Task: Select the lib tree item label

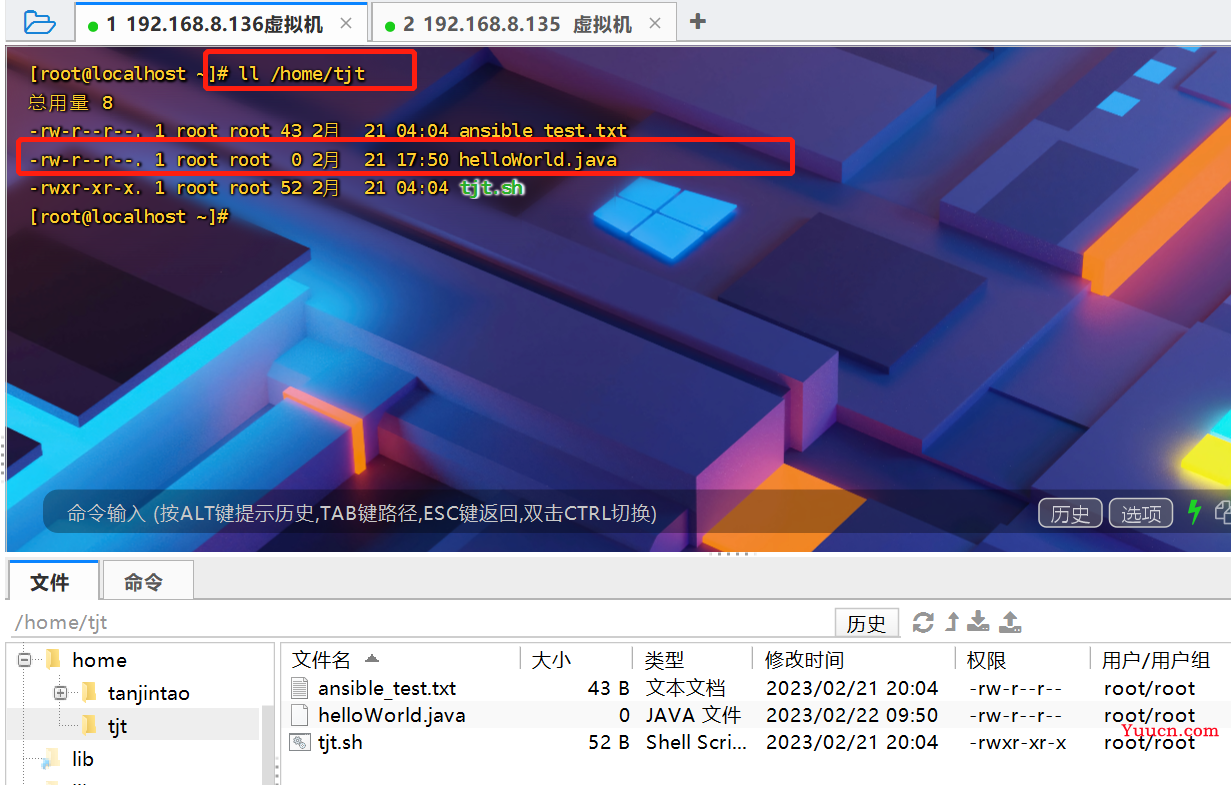Action: [x=83, y=759]
